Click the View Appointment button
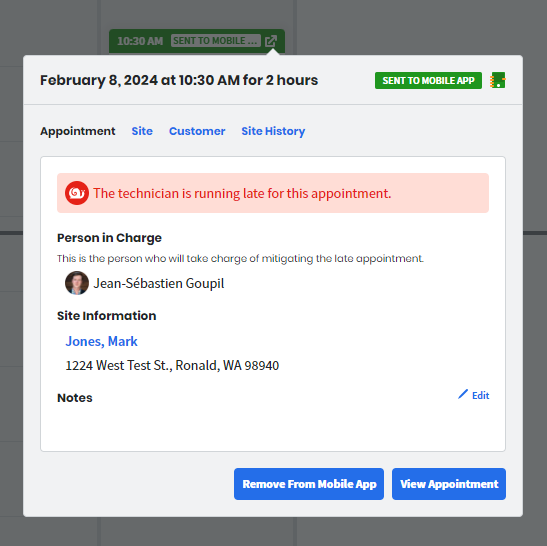 pos(449,484)
